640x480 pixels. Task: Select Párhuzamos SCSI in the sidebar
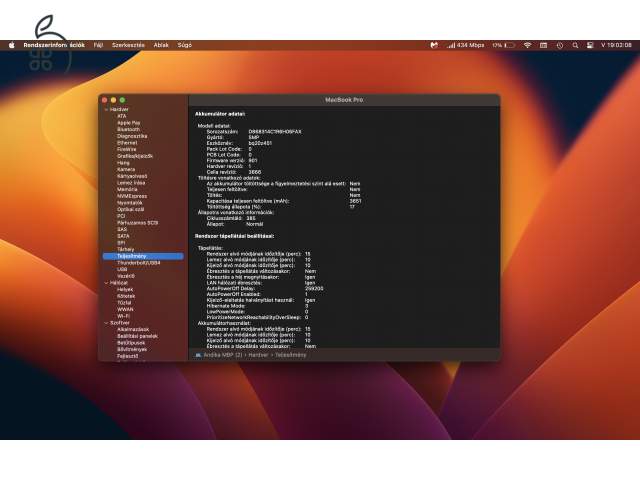138,223
